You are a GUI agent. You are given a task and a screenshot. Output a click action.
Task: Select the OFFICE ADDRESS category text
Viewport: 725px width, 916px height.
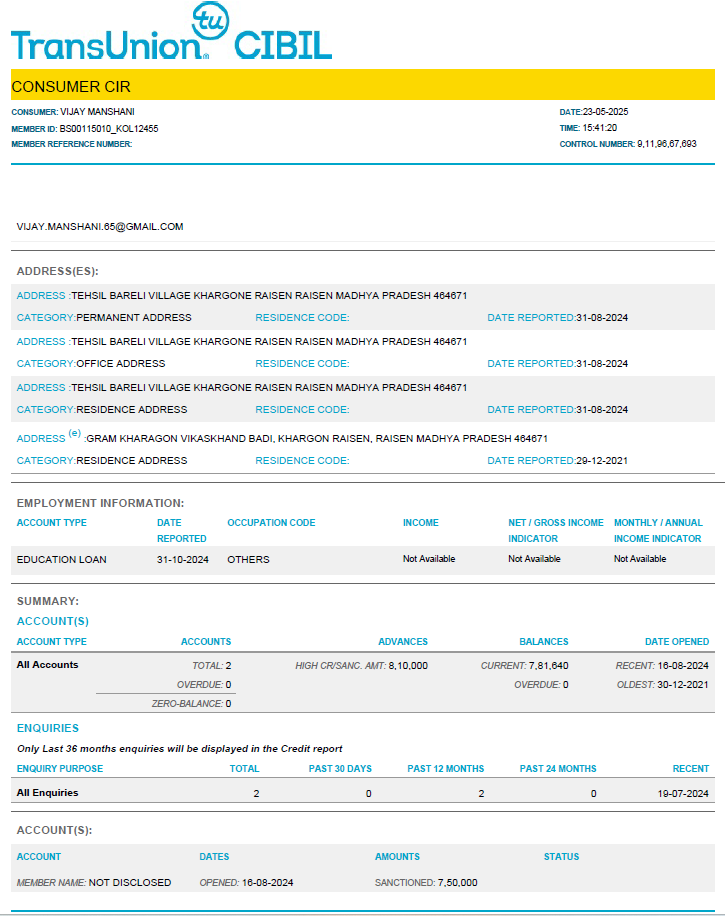coord(121,364)
